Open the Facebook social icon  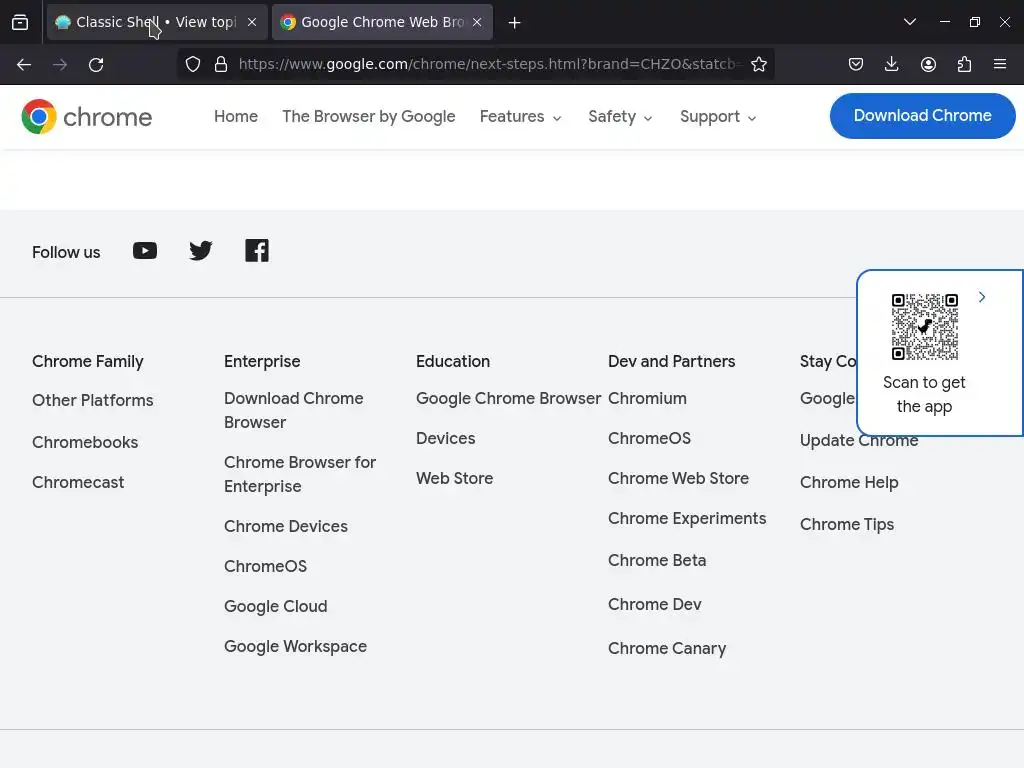(257, 251)
